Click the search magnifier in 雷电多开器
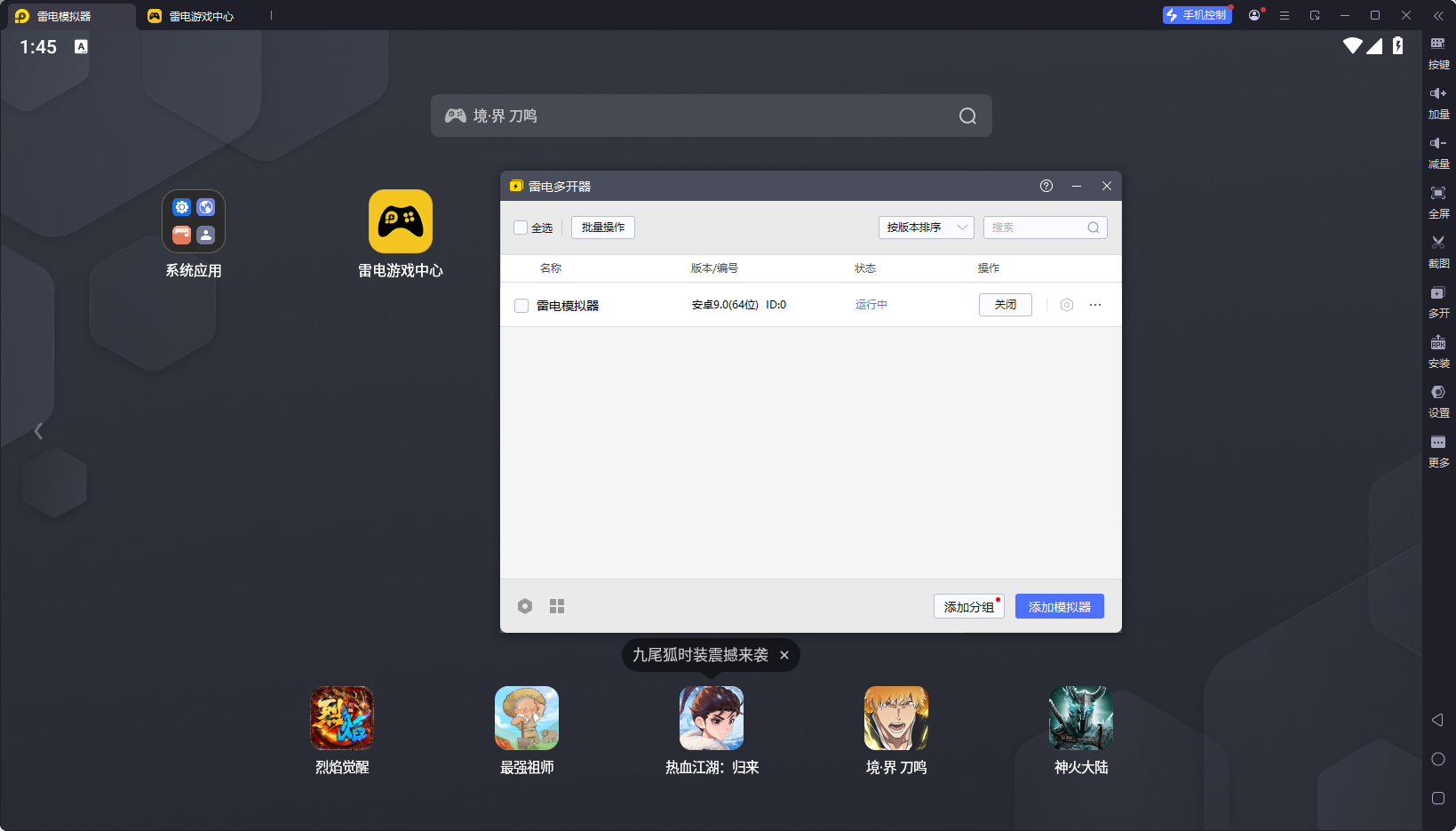The width and height of the screenshot is (1456, 831). pyautogui.click(x=1094, y=228)
